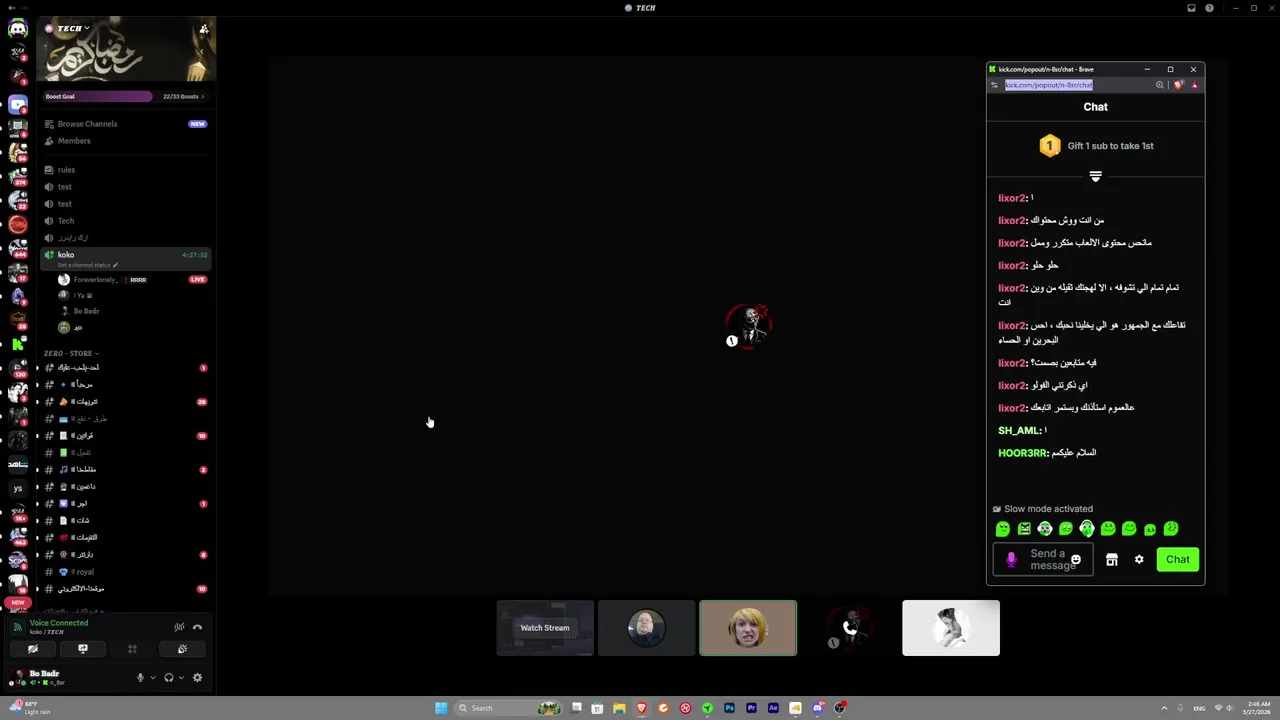
Task: Collapse the ZERO - STORE category
Action: pyautogui.click(x=72, y=353)
